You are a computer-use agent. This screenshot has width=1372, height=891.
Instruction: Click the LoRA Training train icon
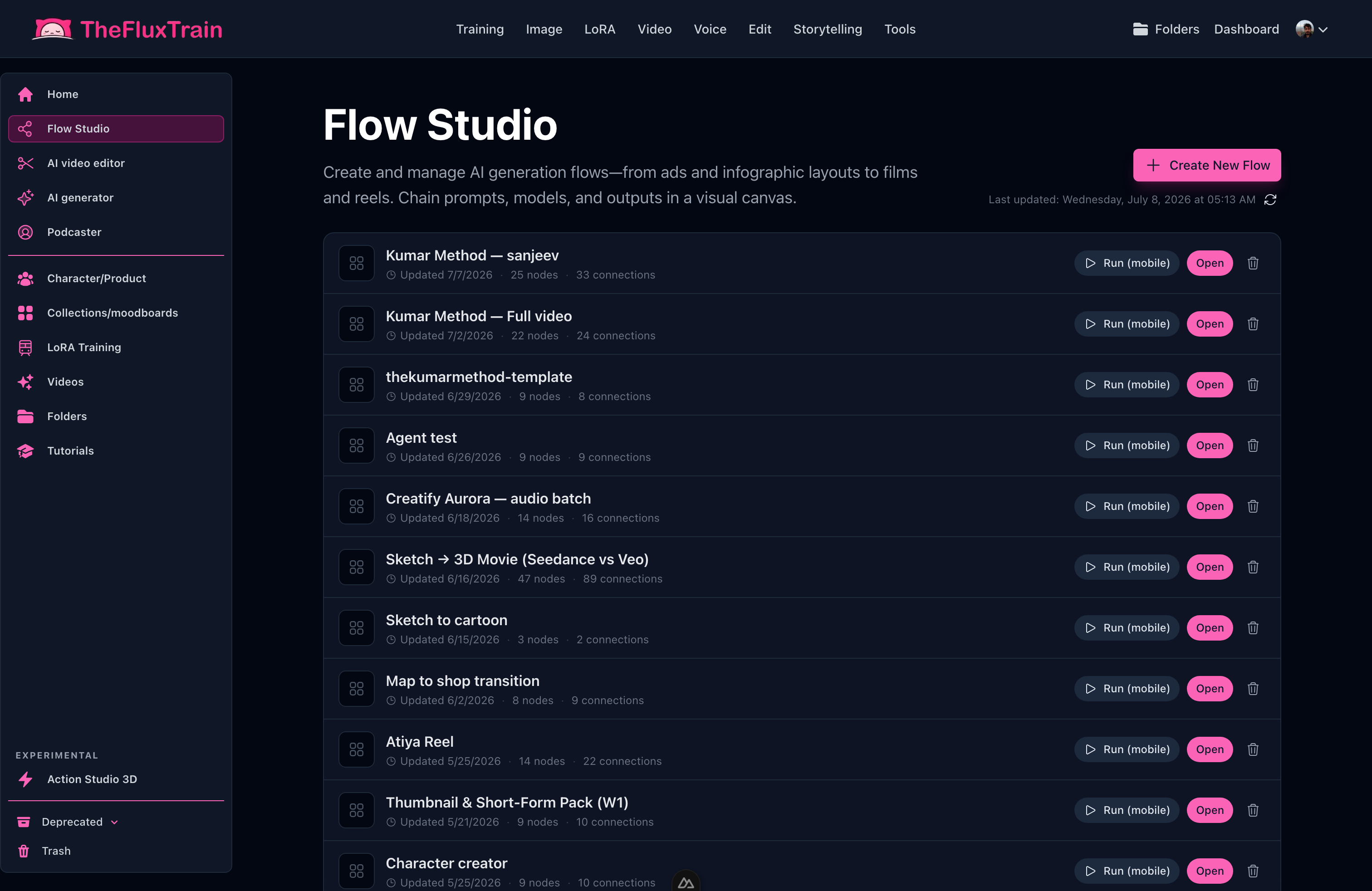(25, 348)
